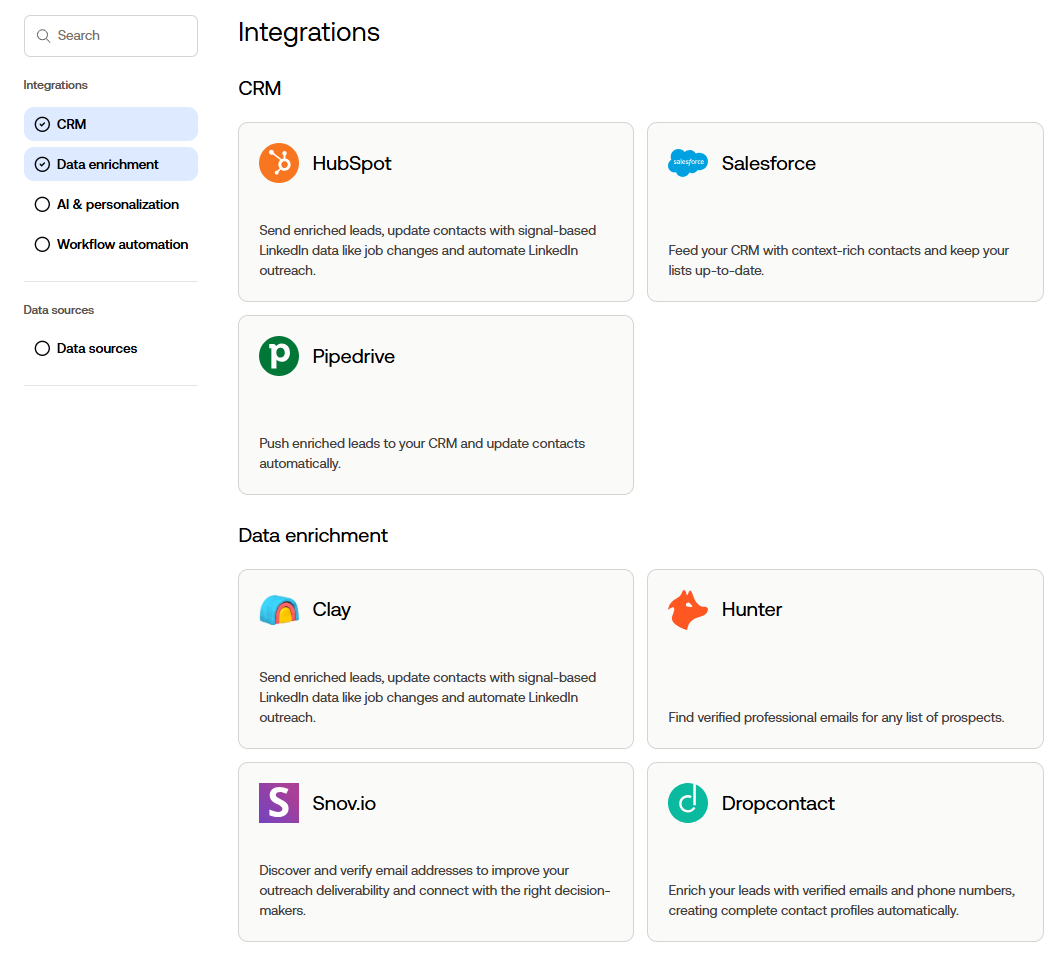Open the Salesforce integration title
Screen dimensions: 1061x960
coord(769,163)
